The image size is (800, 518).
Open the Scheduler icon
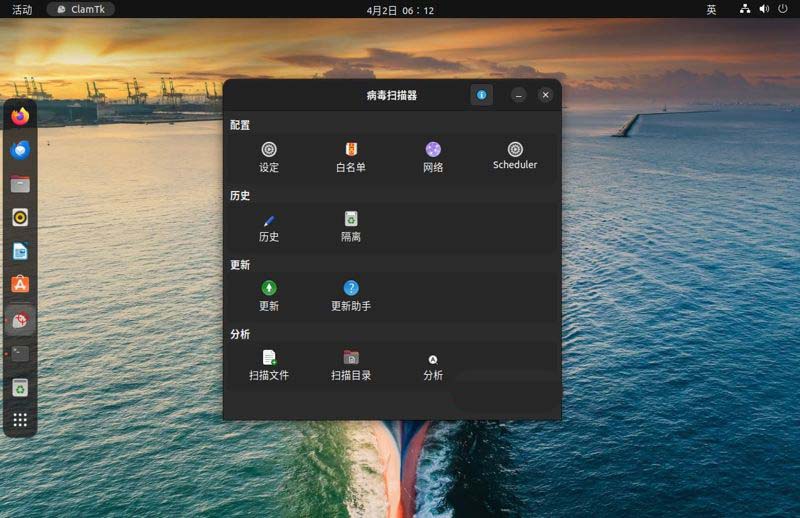(x=515, y=150)
